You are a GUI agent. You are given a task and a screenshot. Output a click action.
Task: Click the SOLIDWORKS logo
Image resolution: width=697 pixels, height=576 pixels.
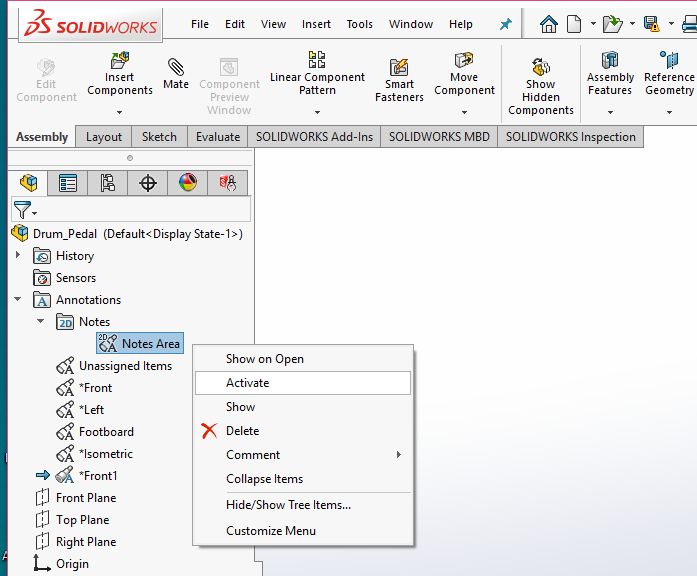tap(91, 24)
